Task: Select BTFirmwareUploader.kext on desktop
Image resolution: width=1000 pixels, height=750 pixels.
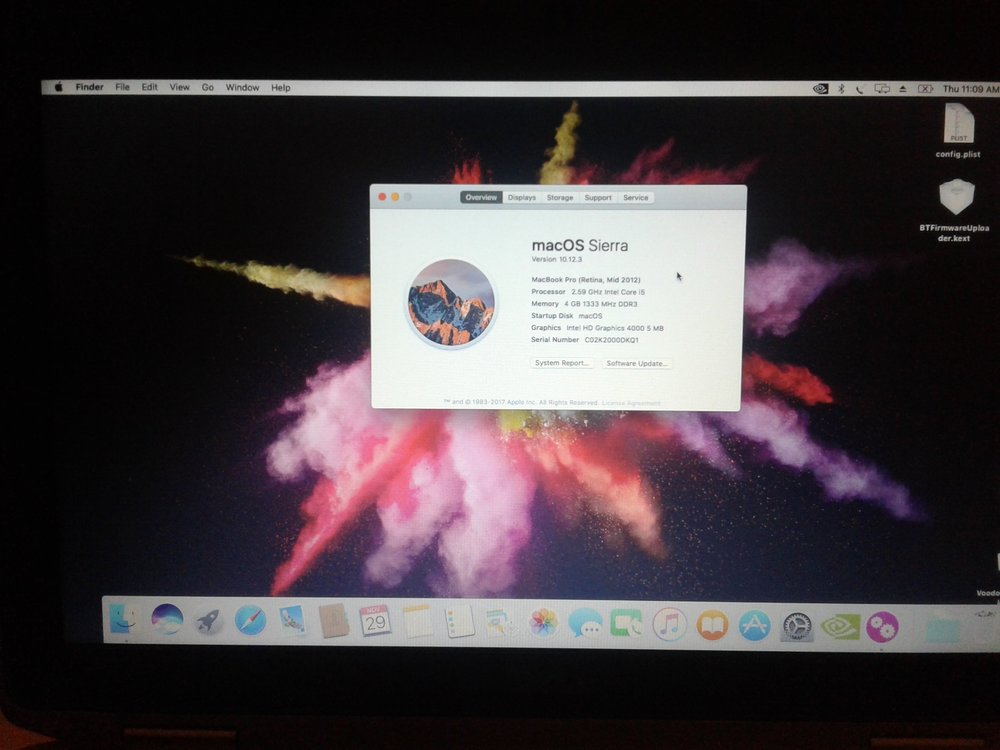Action: point(955,210)
